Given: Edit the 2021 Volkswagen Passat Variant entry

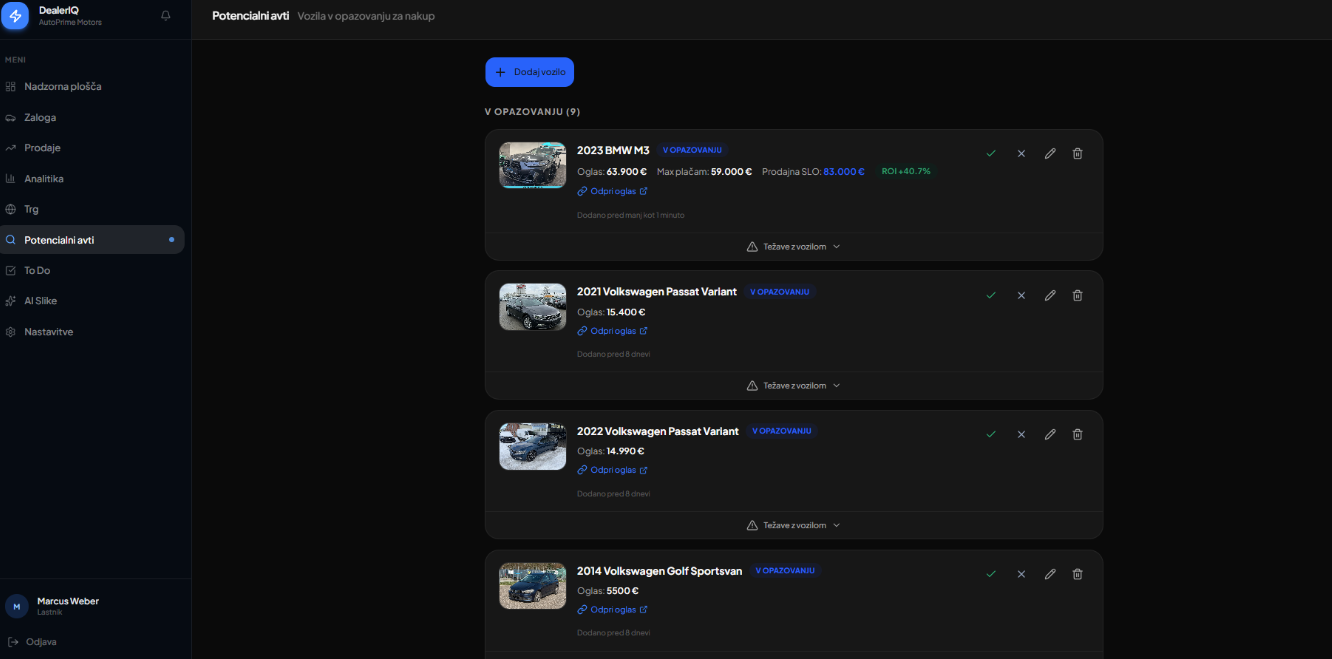Looking at the screenshot, I should tap(1050, 295).
